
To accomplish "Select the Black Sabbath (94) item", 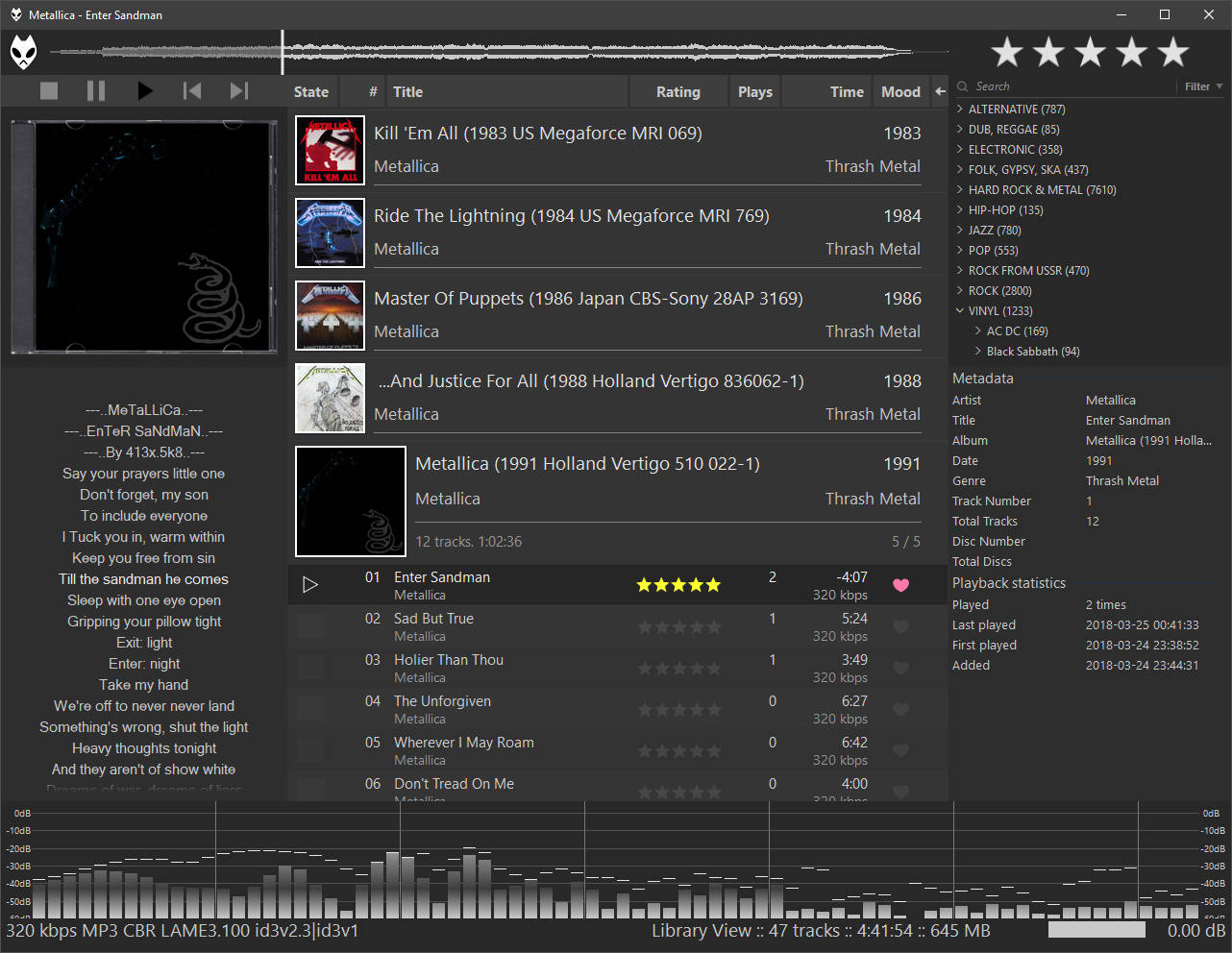I will (1033, 351).
